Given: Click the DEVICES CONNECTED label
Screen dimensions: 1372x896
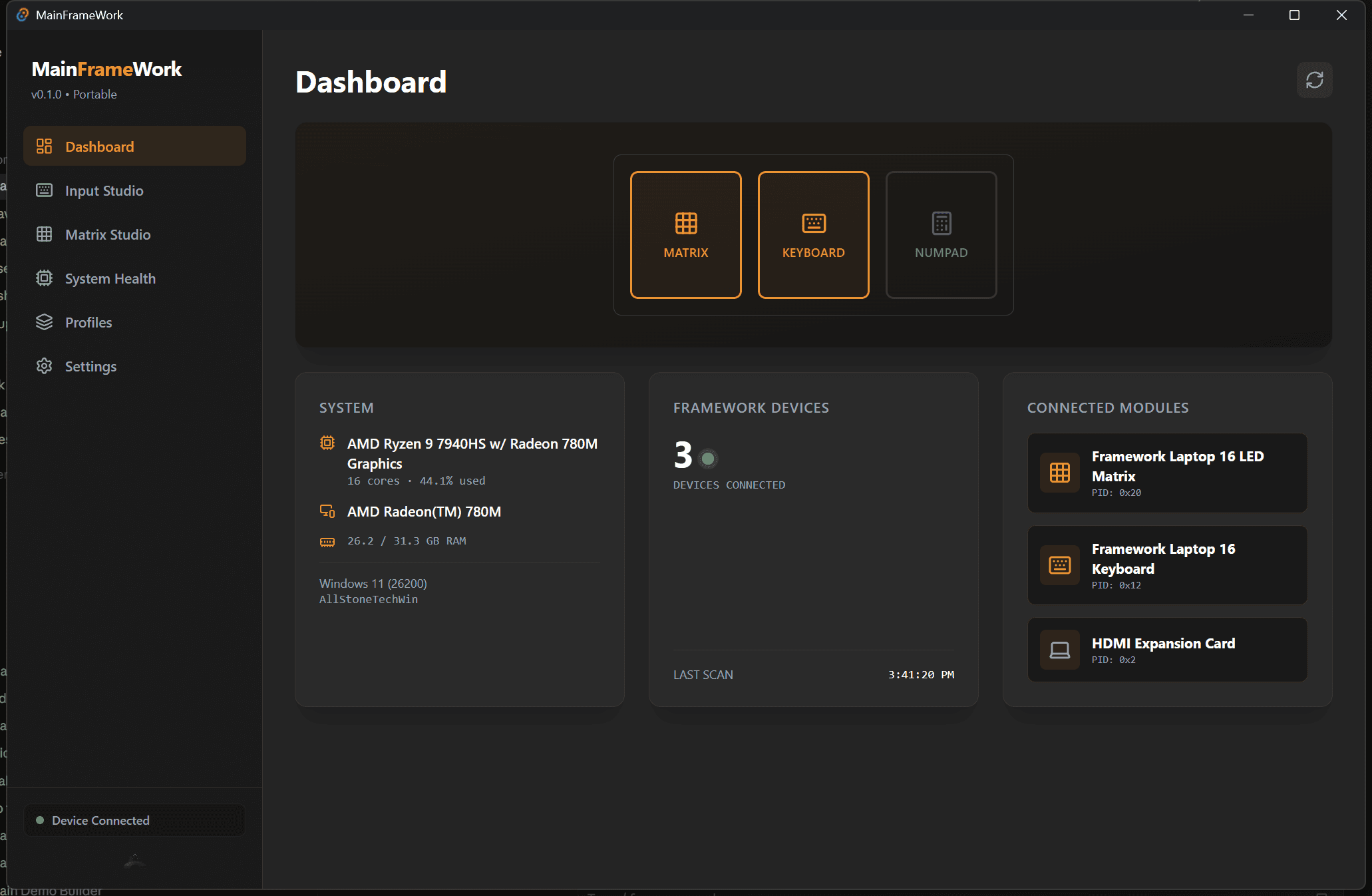Looking at the screenshot, I should [729, 485].
